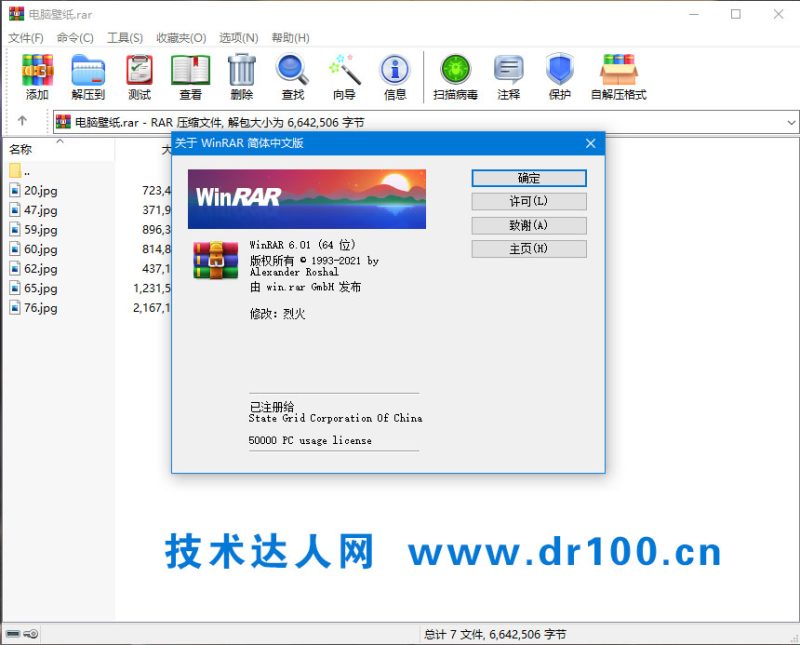
Task: Click the 删除 (Delete) trash can icon
Action: coord(241,77)
